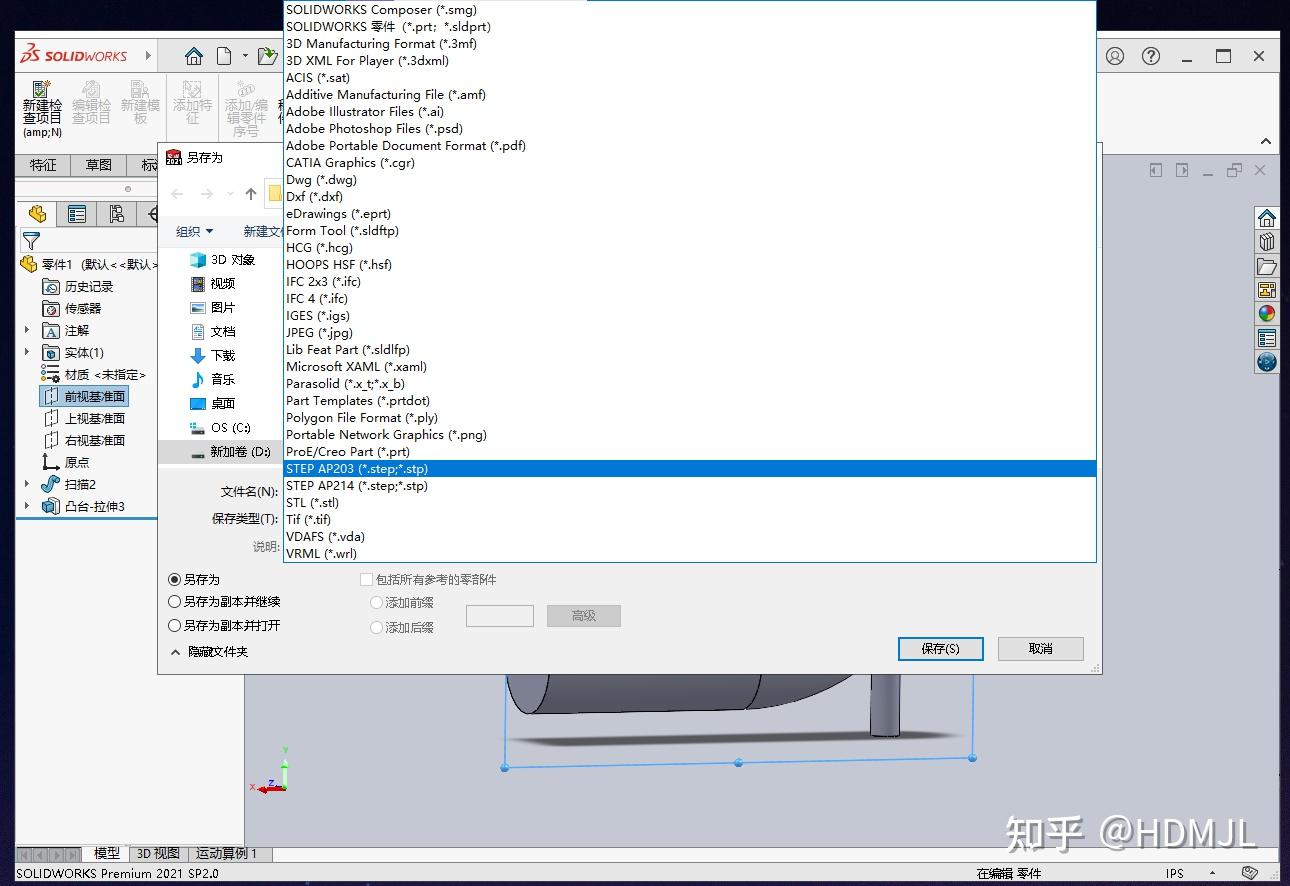The height and width of the screenshot is (886, 1290).
Task: Expand the 凸台-拉伸3 feature node
Action: [24, 506]
